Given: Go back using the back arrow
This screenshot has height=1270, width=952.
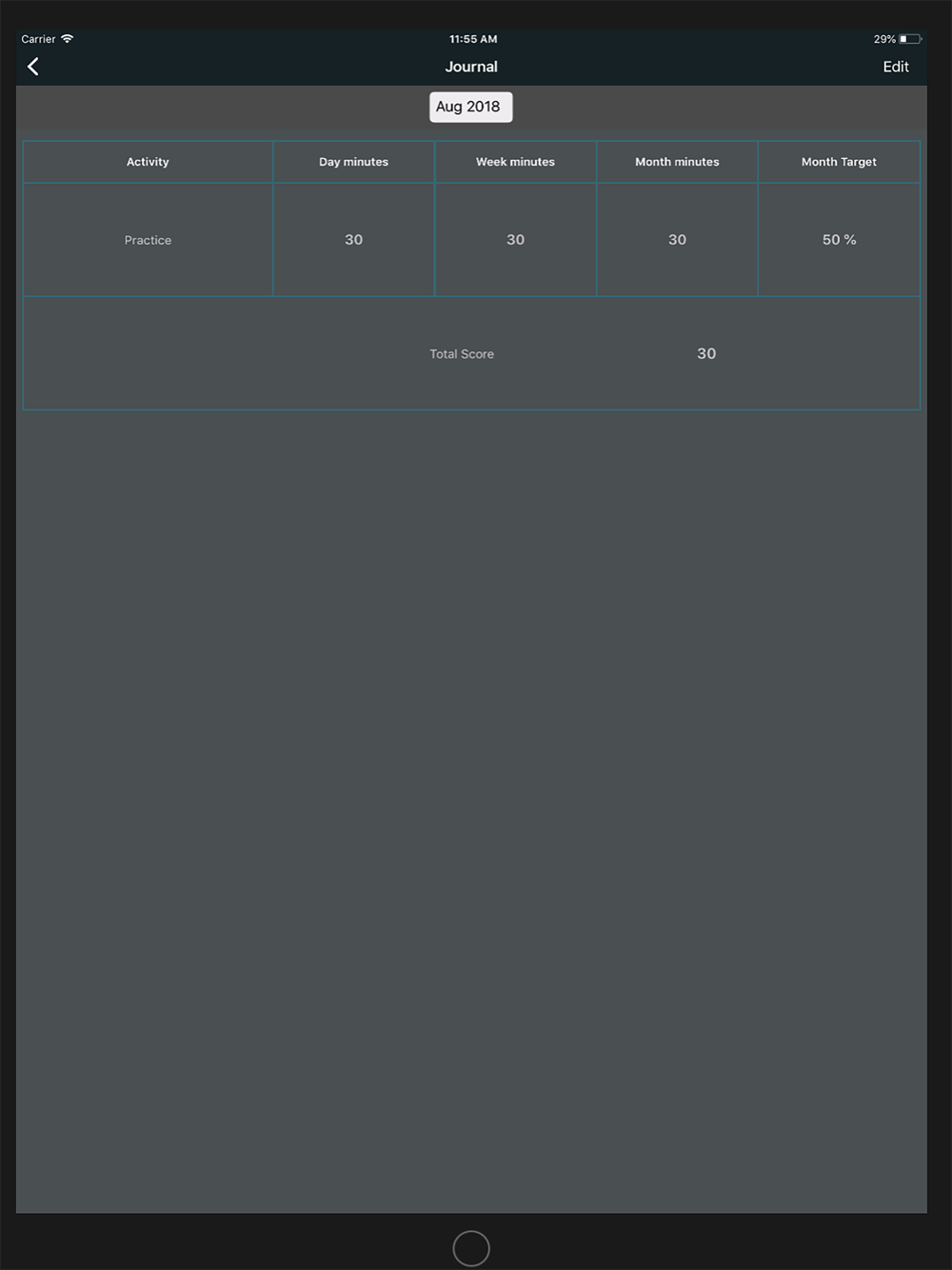Looking at the screenshot, I should click(x=33, y=67).
